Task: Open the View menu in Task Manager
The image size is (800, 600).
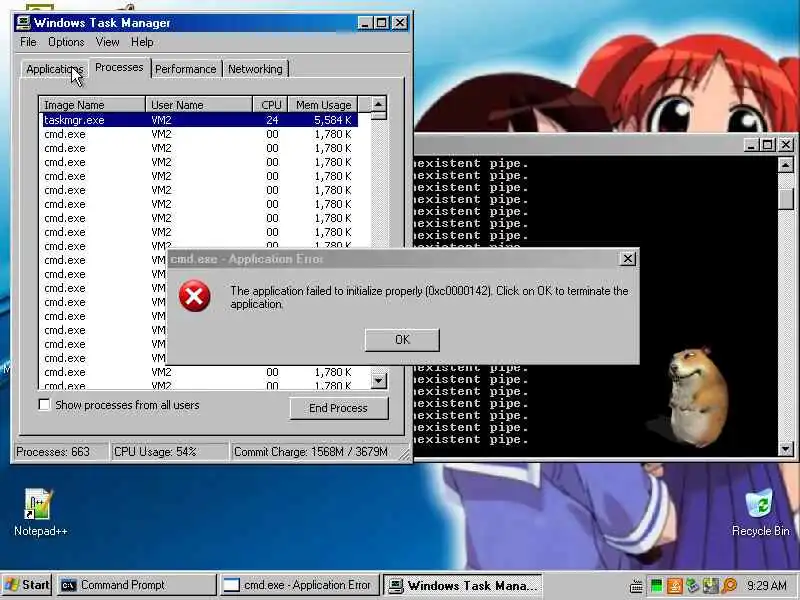Action: 107,42
